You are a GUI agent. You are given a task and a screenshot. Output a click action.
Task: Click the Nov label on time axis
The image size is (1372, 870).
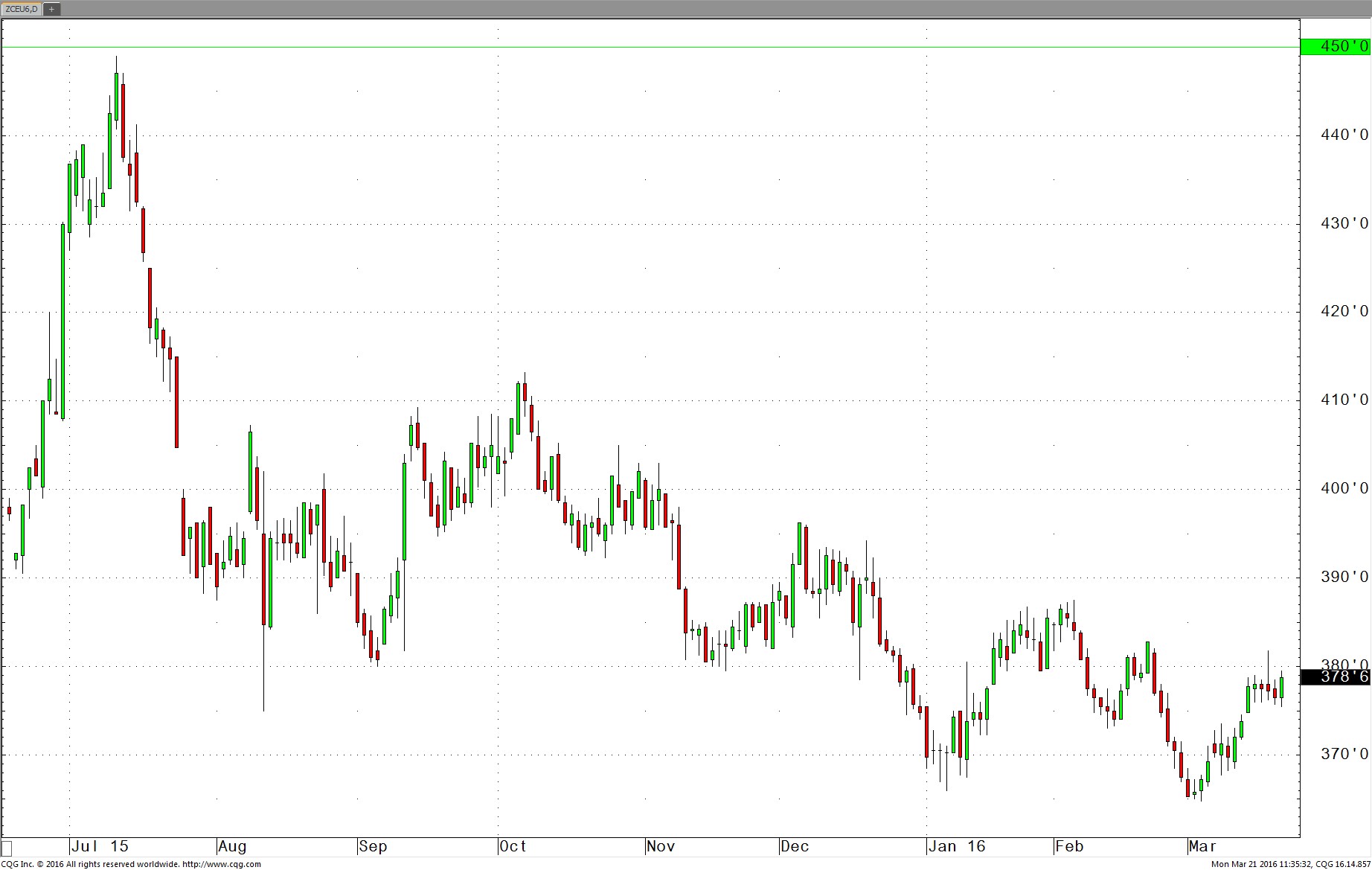(661, 846)
